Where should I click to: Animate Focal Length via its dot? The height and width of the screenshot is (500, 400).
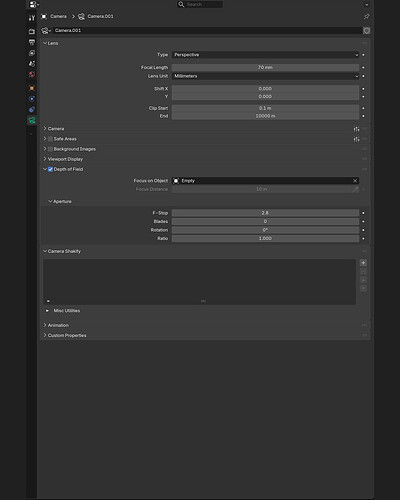click(x=363, y=68)
